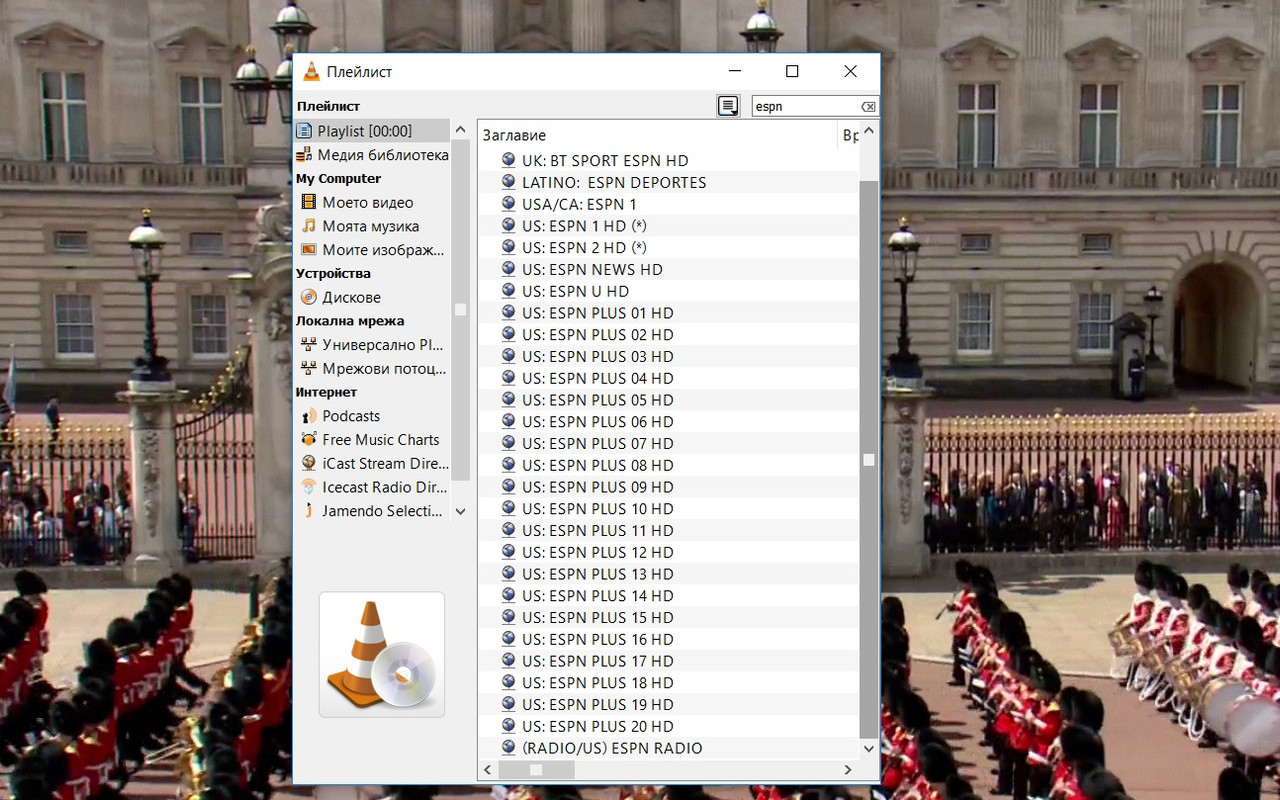The width and height of the screenshot is (1280, 800).
Task: Click the sidebar vertical scrollbar thumb
Action: pyautogui.click(x=460, y=310)
